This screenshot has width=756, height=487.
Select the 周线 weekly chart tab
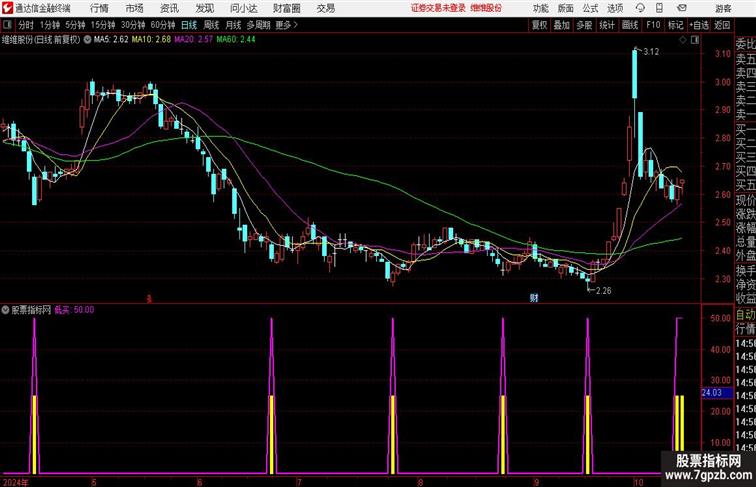pos(211,25)
